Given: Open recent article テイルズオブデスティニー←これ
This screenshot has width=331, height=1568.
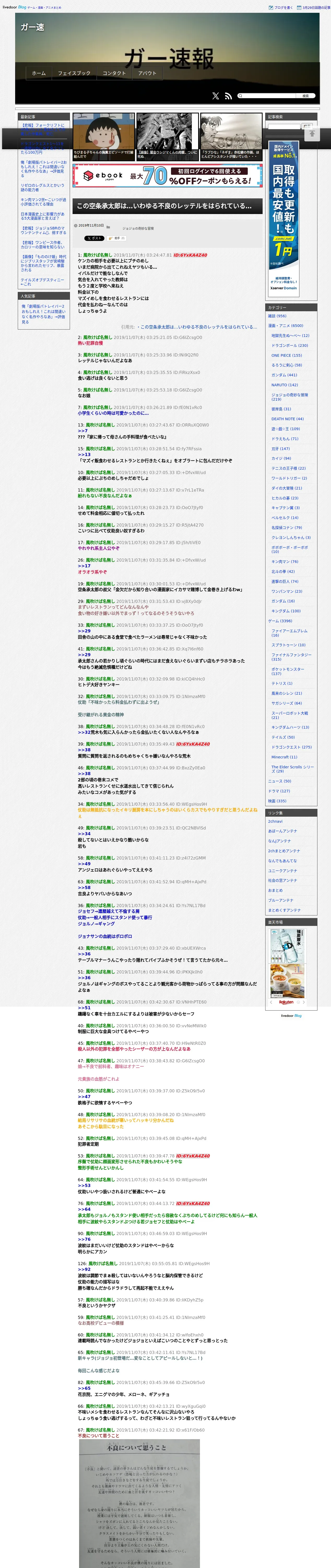Looking at the screenshot, I should [x=42, y=282].
